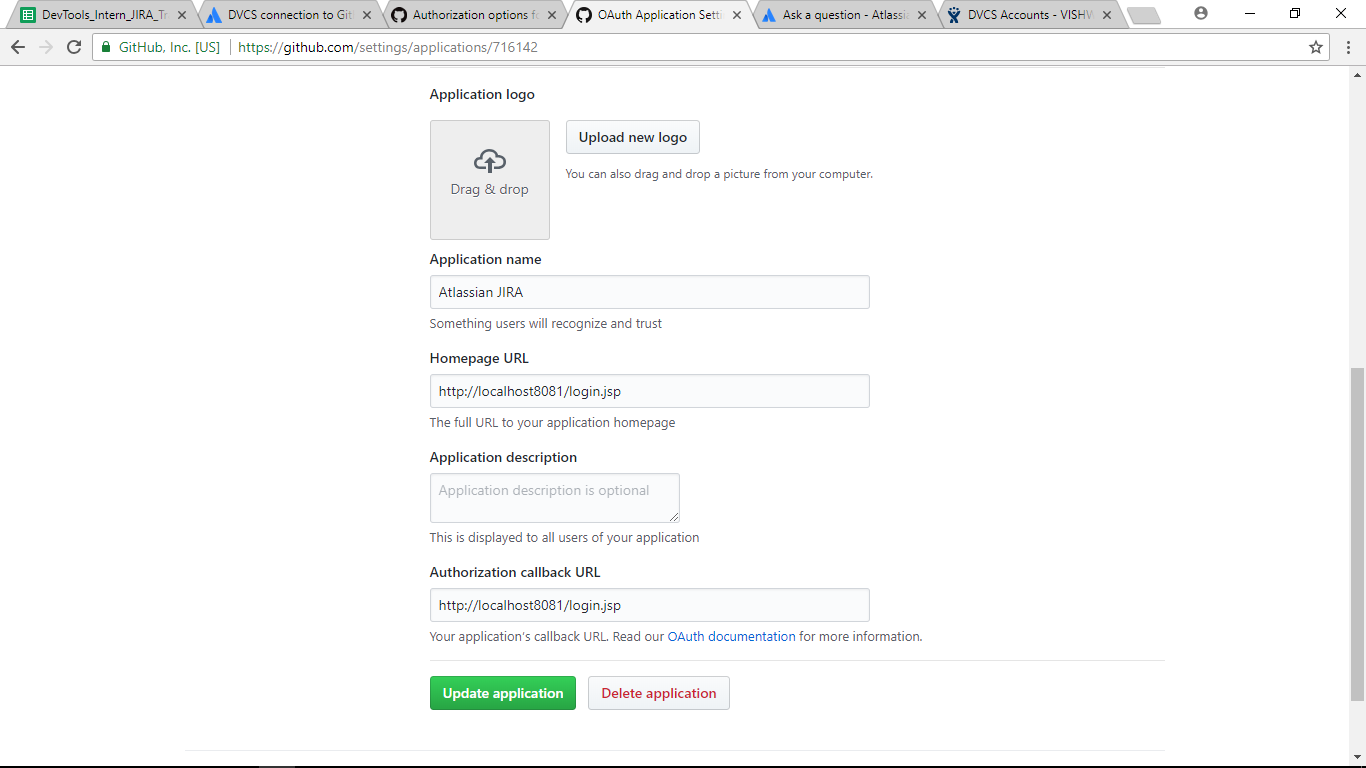Click the Homepage URL label
This screenshot has height=768, width=1366.
click(x=479, y=358)
